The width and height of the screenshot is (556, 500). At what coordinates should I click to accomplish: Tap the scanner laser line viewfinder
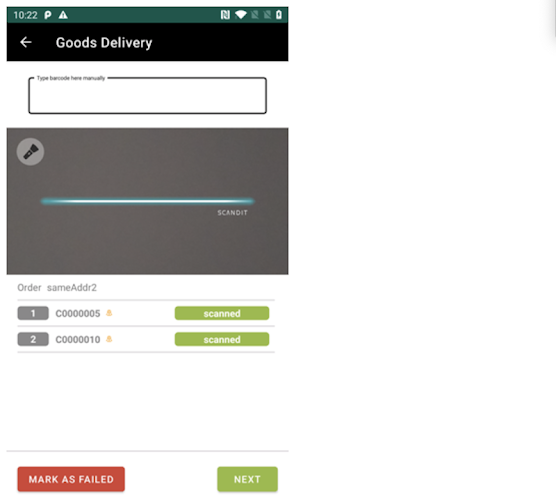click(x=148, y=201)
